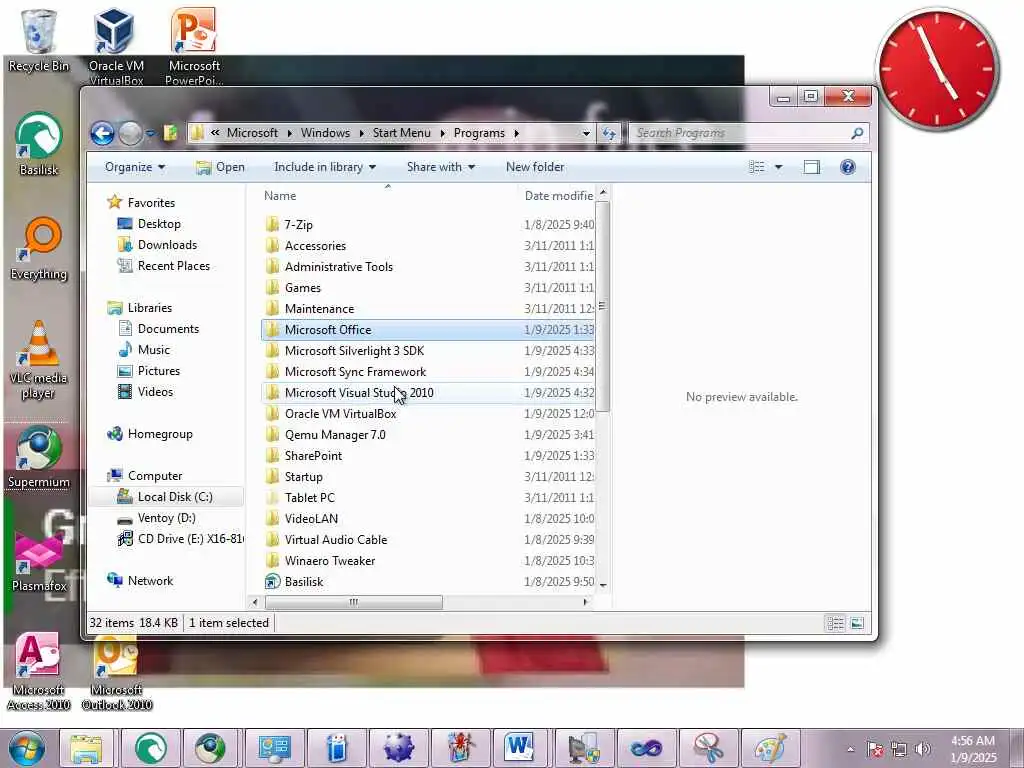Screen dimensions: 1024x768
Task: Select the Games folder
Action: tap(428, 287)
